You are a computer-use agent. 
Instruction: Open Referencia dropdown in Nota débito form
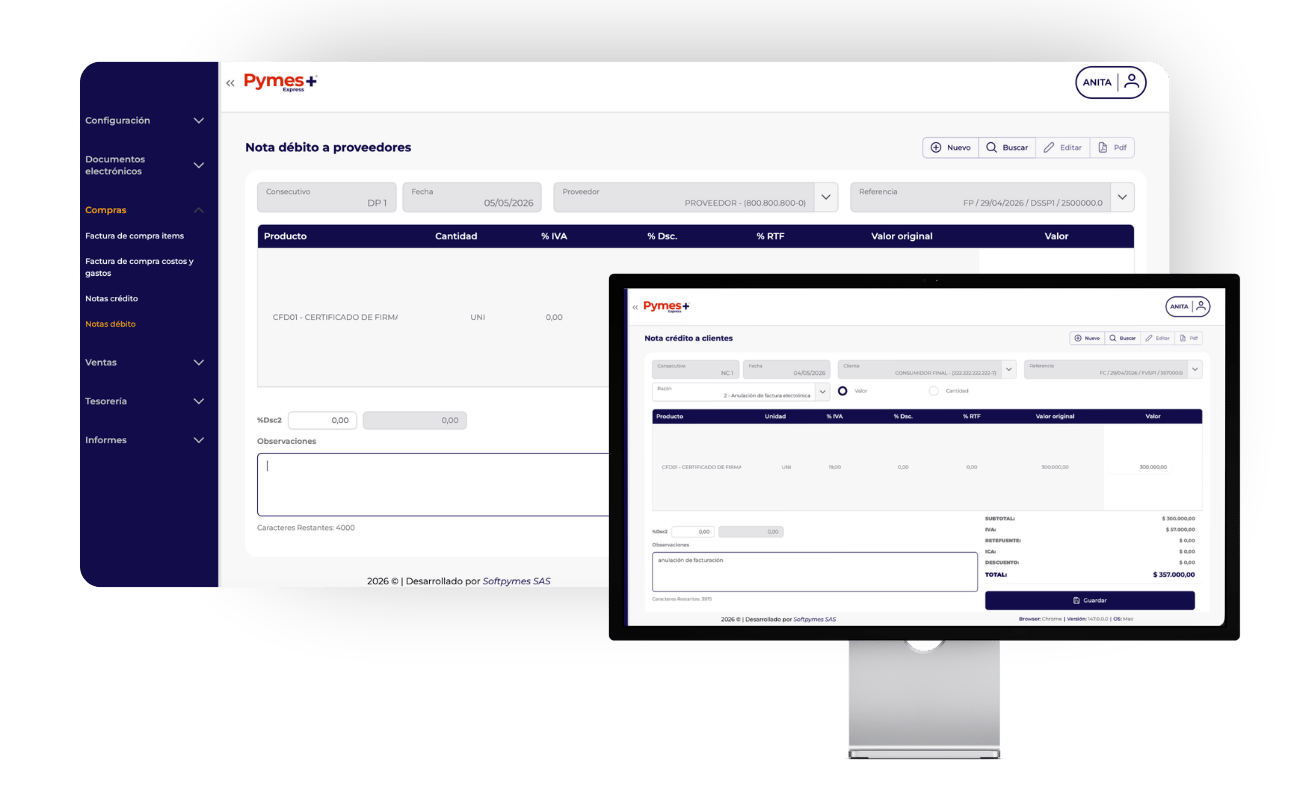pyautogui.click(x=1122, y=197)
